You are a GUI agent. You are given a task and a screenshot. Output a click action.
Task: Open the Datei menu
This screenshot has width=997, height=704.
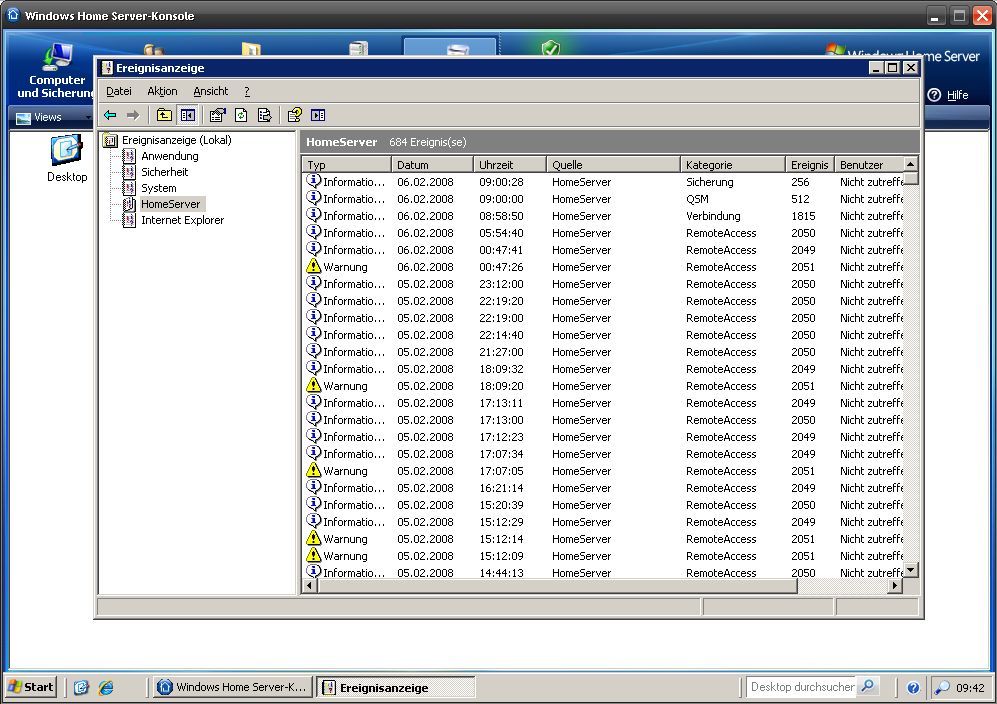pyautogui.click(x=119, y=91)
